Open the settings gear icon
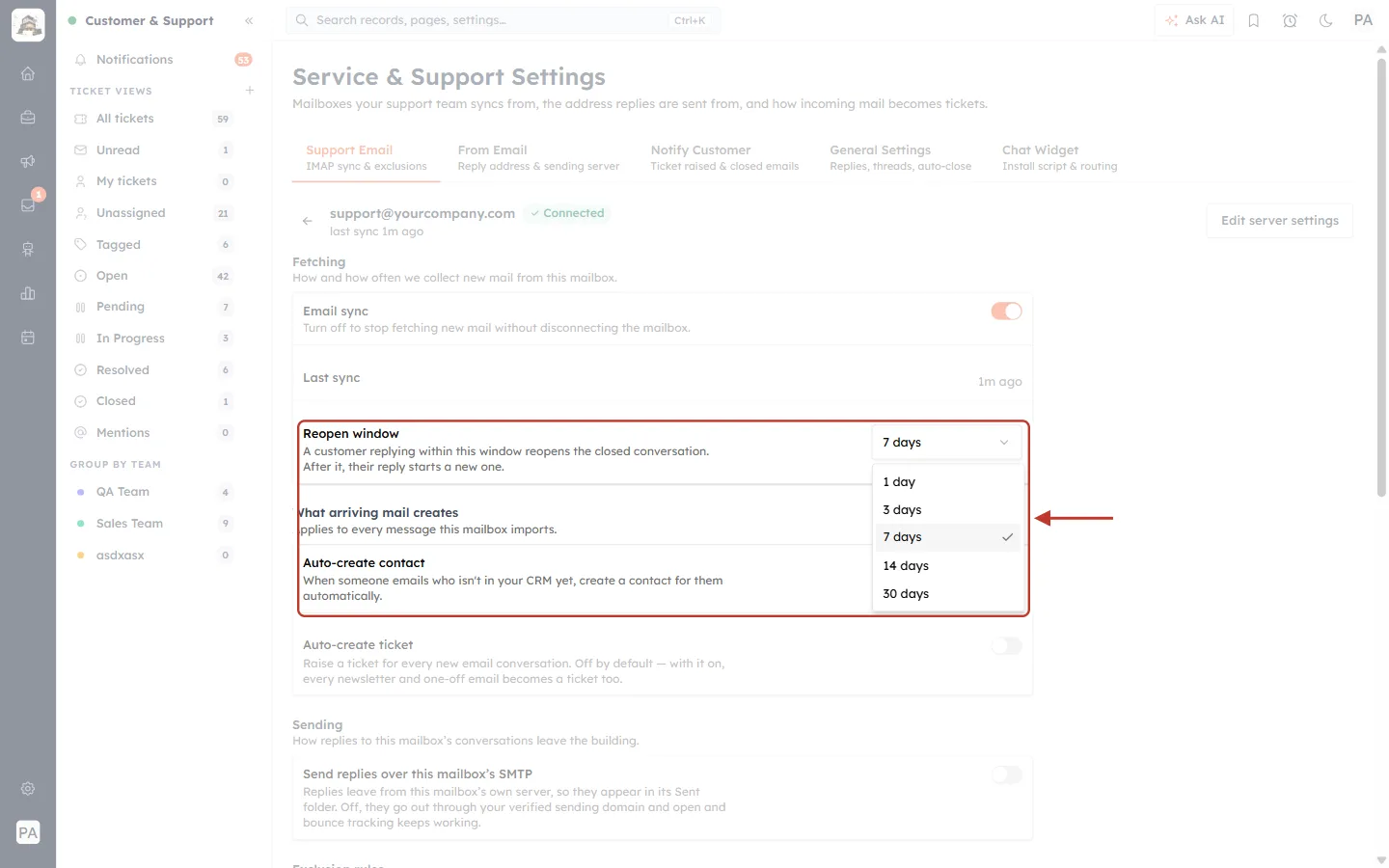The image size is (1389, 868). click(x=28, y=788)
